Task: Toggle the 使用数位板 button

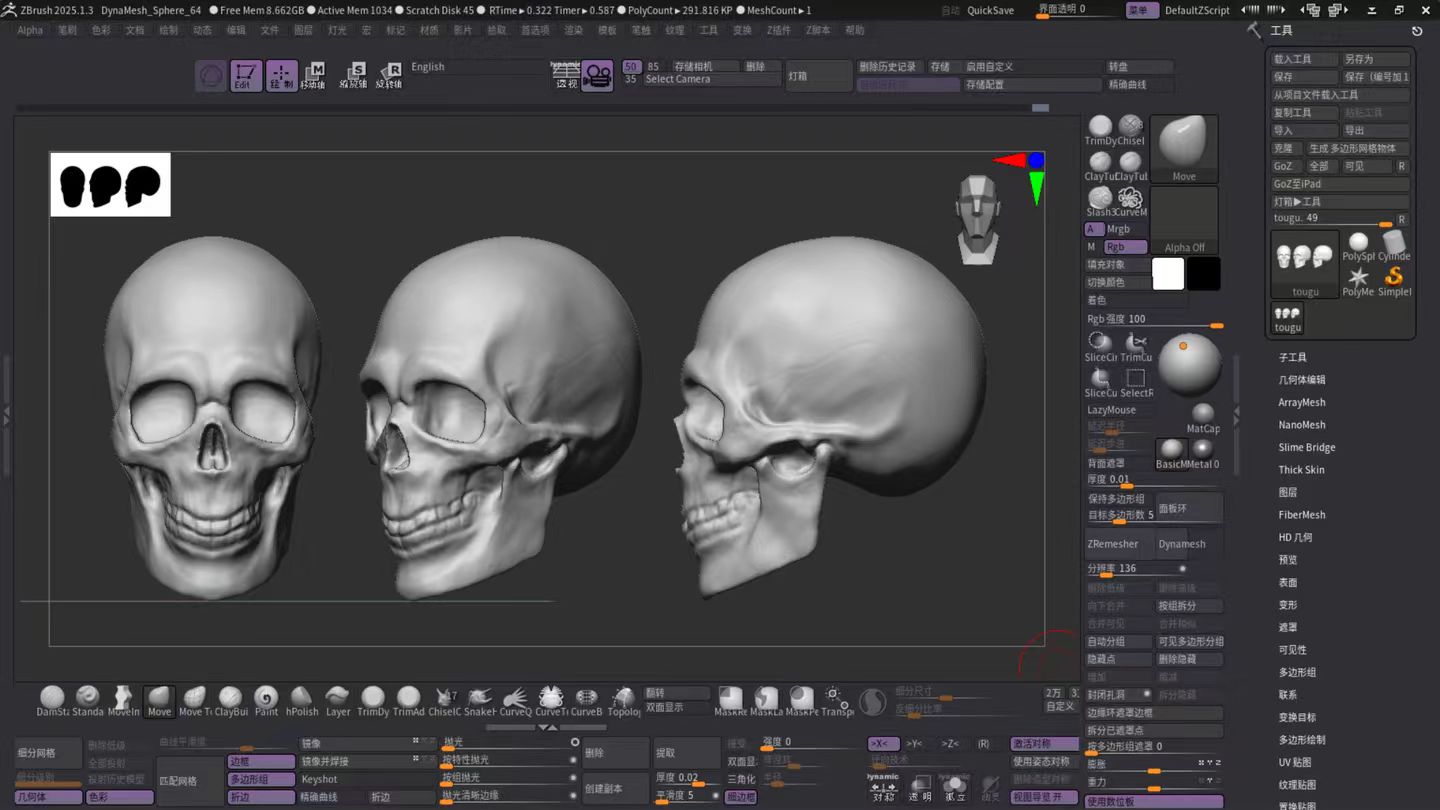Action: point(1154,802)
